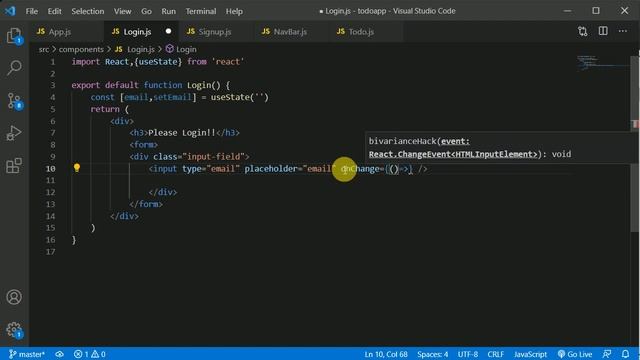Click Login symbol in the breadcrumb
The image size is (640, 360).
click(x=181, y=49)
